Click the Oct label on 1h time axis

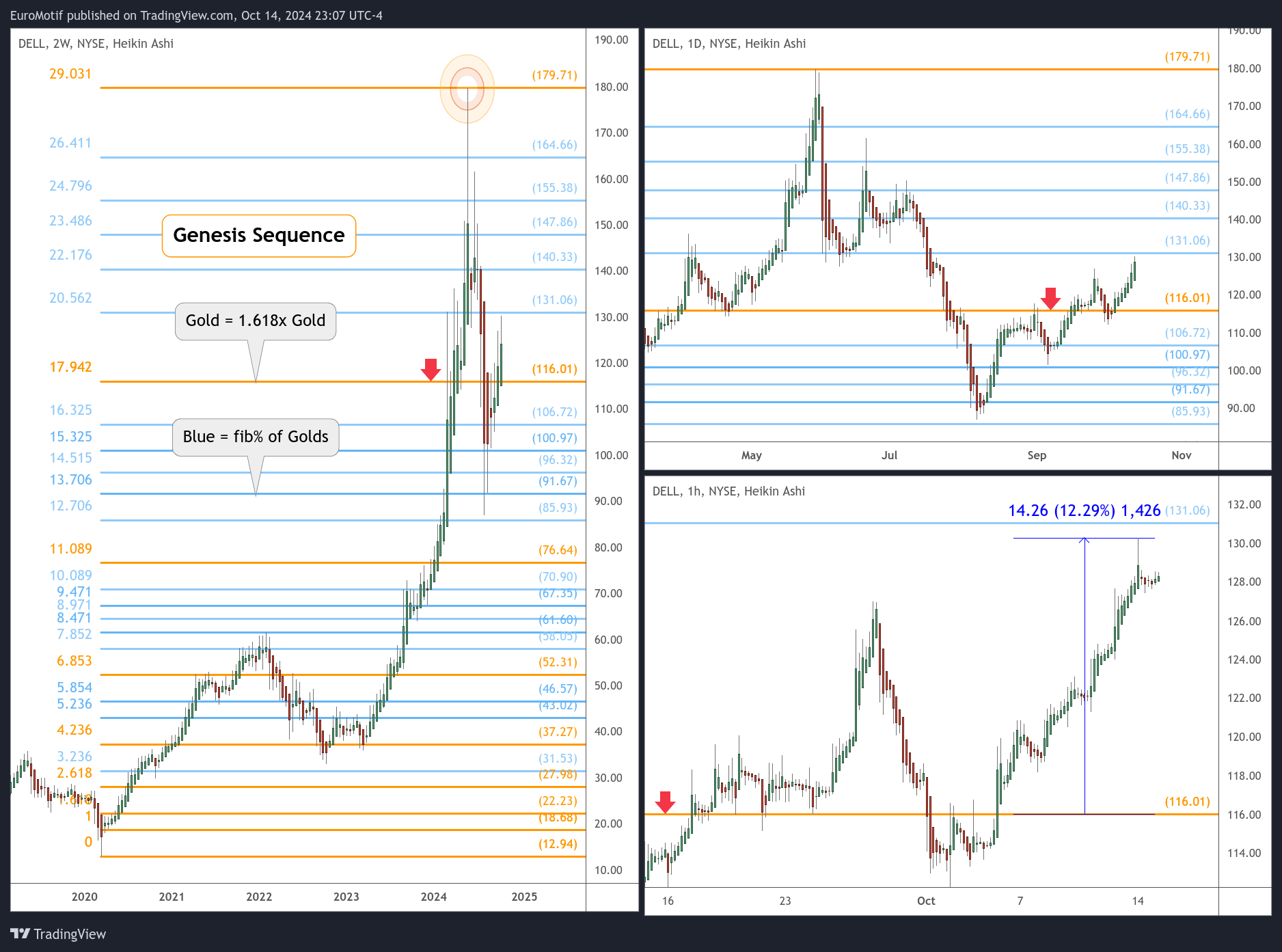pos(926,901)
